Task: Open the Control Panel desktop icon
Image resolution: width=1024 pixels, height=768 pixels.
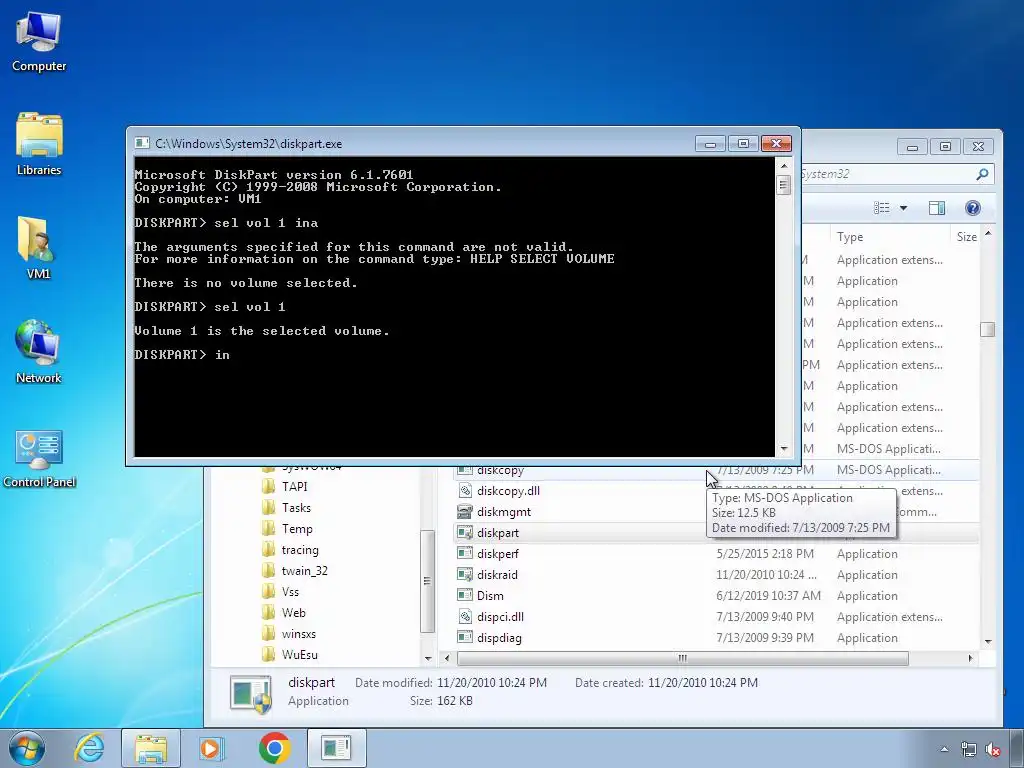Action: pyautogui.click(x=39, y=458)
